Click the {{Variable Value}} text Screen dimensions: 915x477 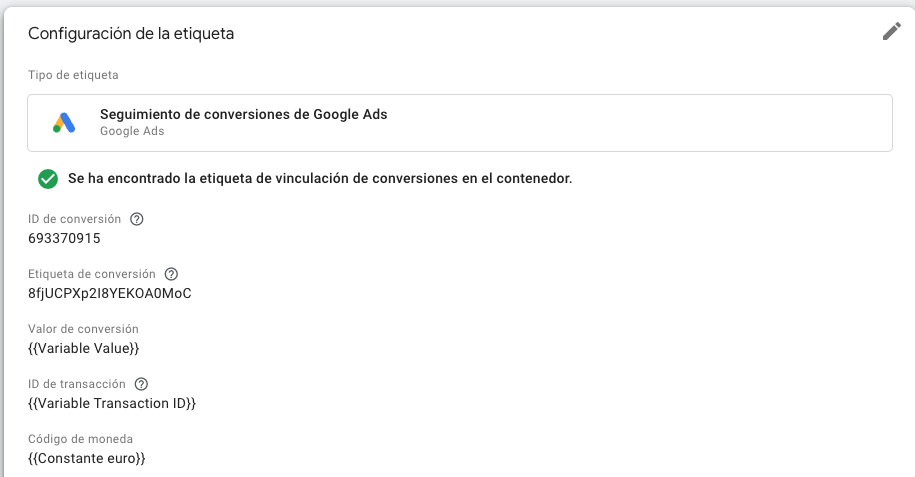(83, 349)
